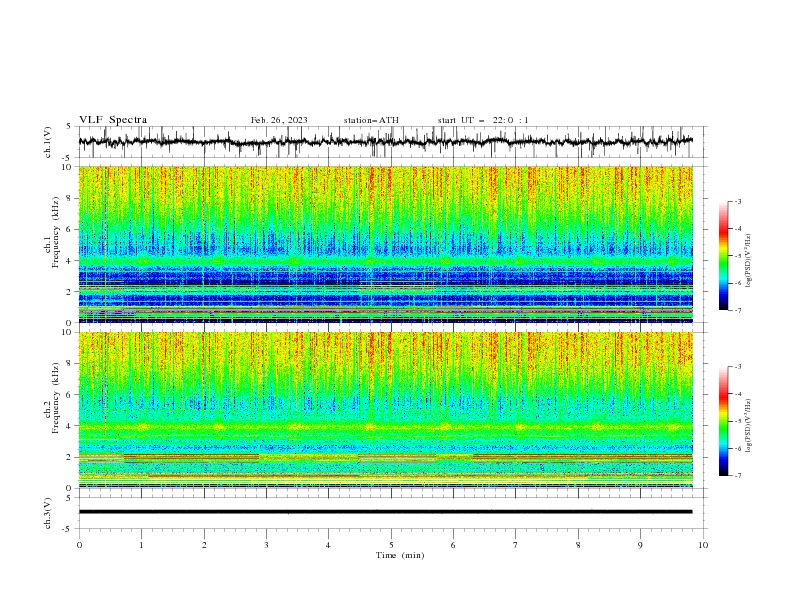792x612 pixels.
Task: Select the "start UT = 22:0 :1" text
Action: click(483, 120)
